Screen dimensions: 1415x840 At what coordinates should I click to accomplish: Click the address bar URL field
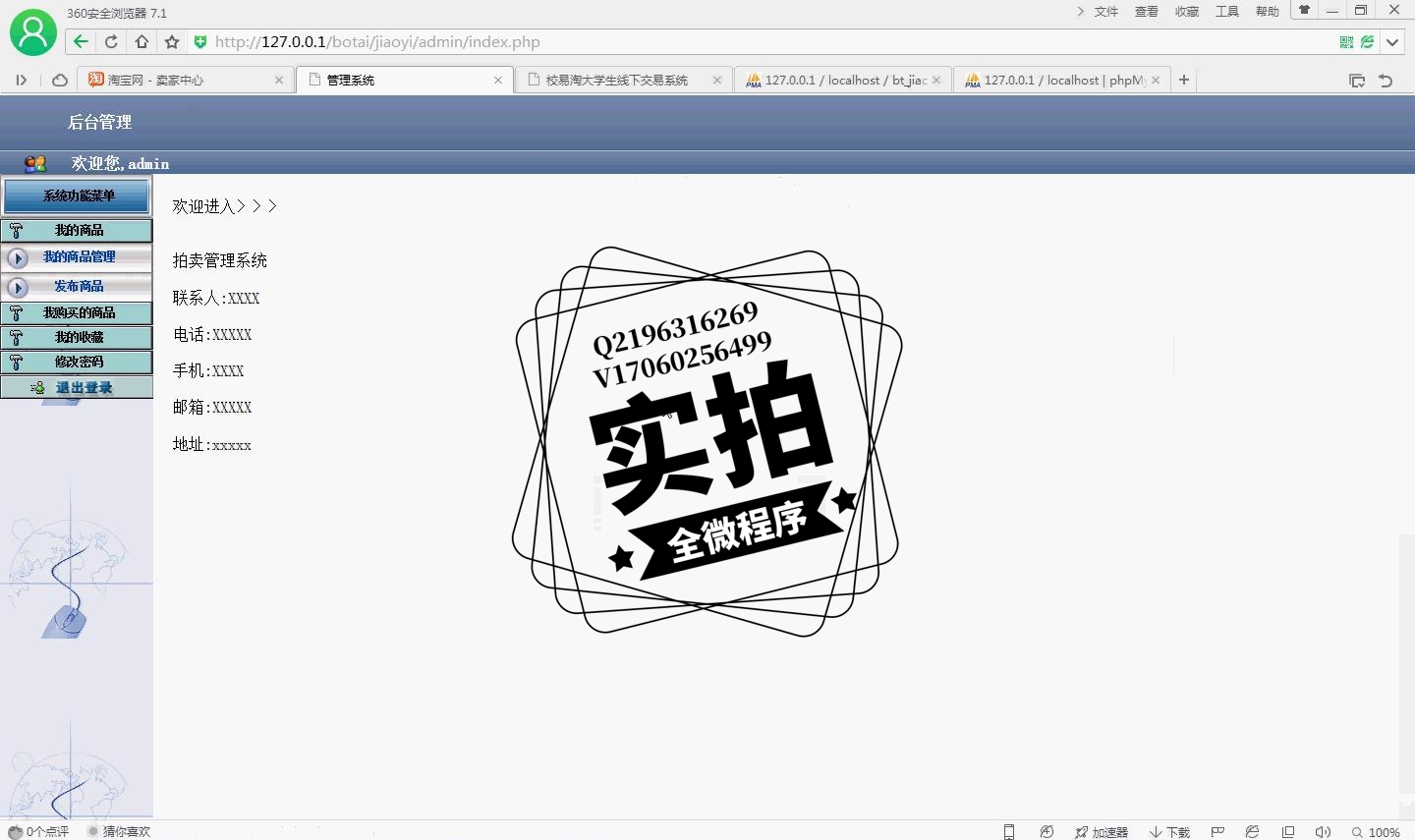pyautogui.click(x=766, y=41)
